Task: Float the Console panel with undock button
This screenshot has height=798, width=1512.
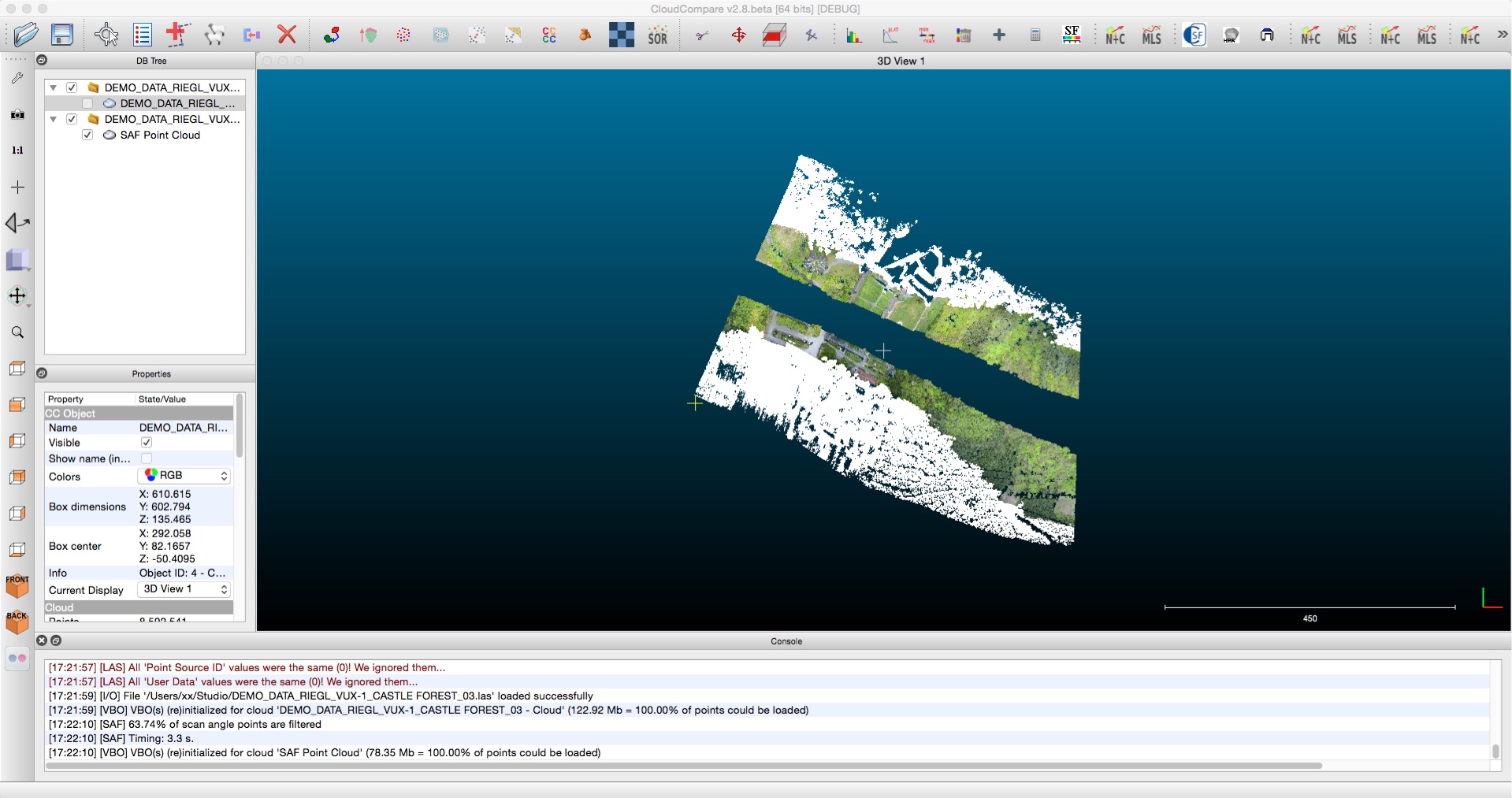Action: pos(56,640)
